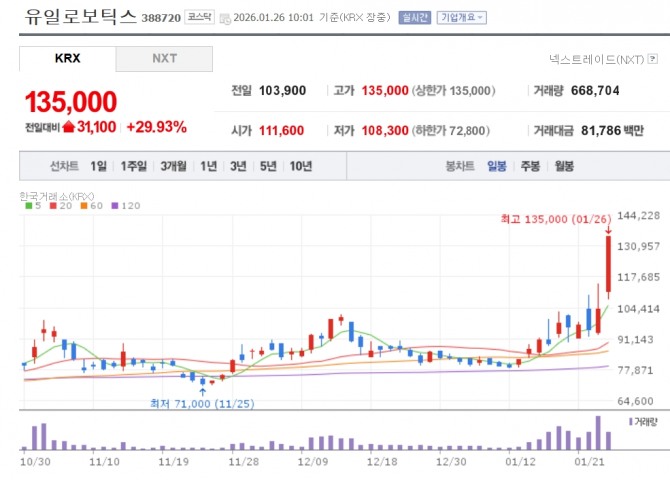Viewport: 670px width, 480px height.
Task: Select the 1주일 line chart period
Action: pos(134,166)
